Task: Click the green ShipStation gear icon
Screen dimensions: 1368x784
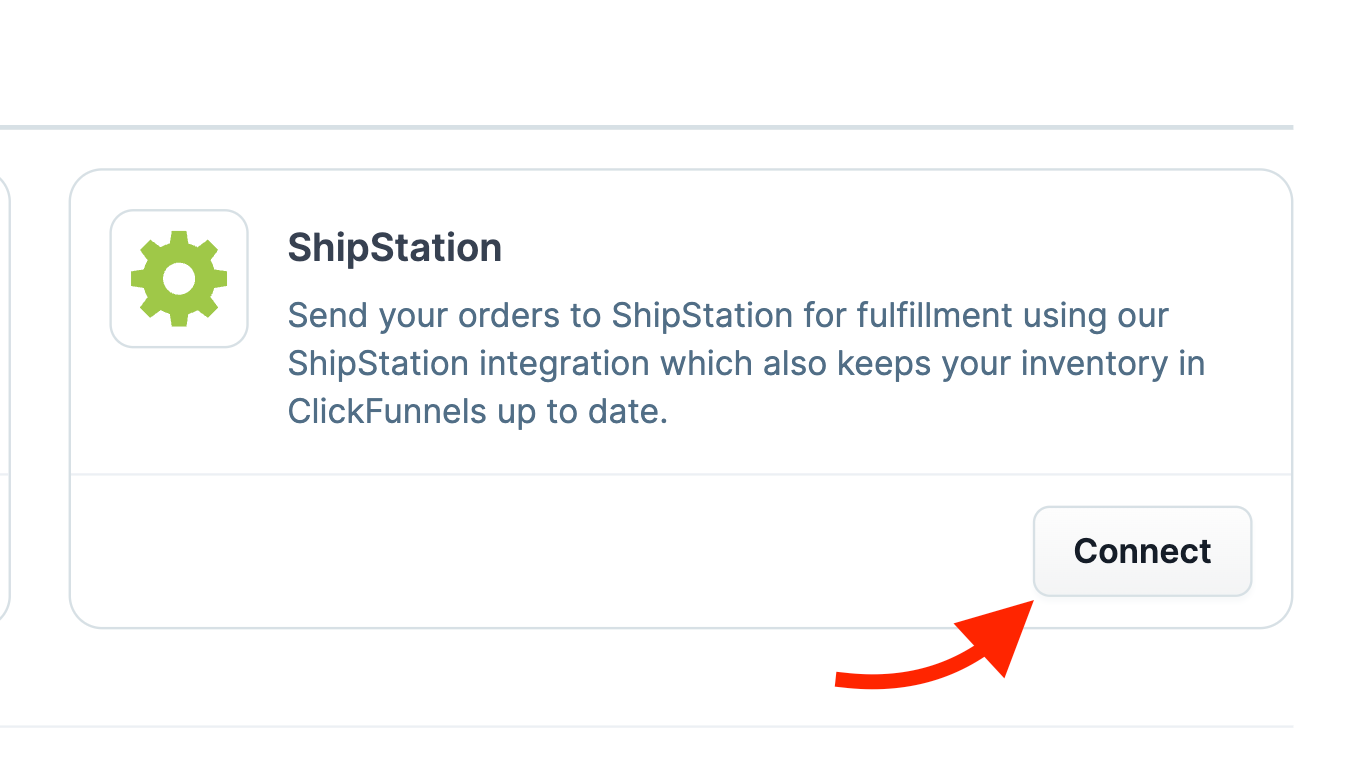Action: pos(179,279)
